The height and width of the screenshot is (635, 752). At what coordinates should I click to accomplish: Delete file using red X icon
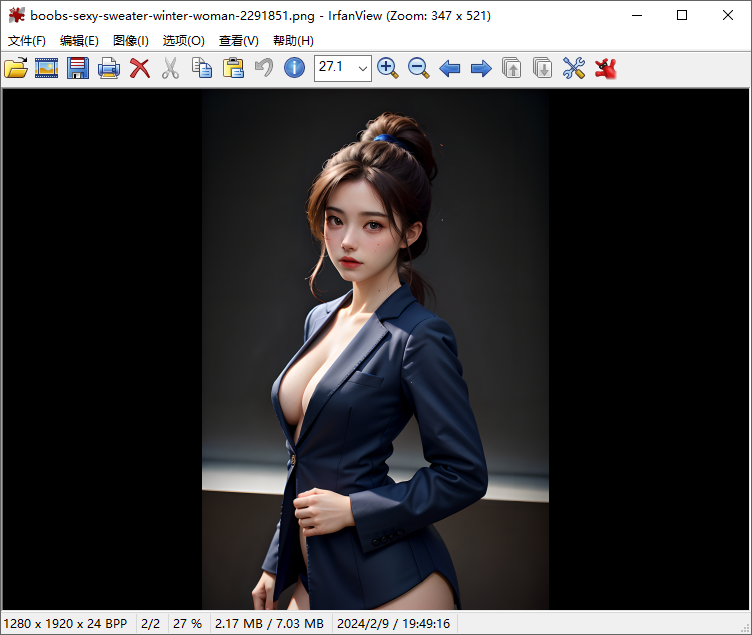[140, 68]
